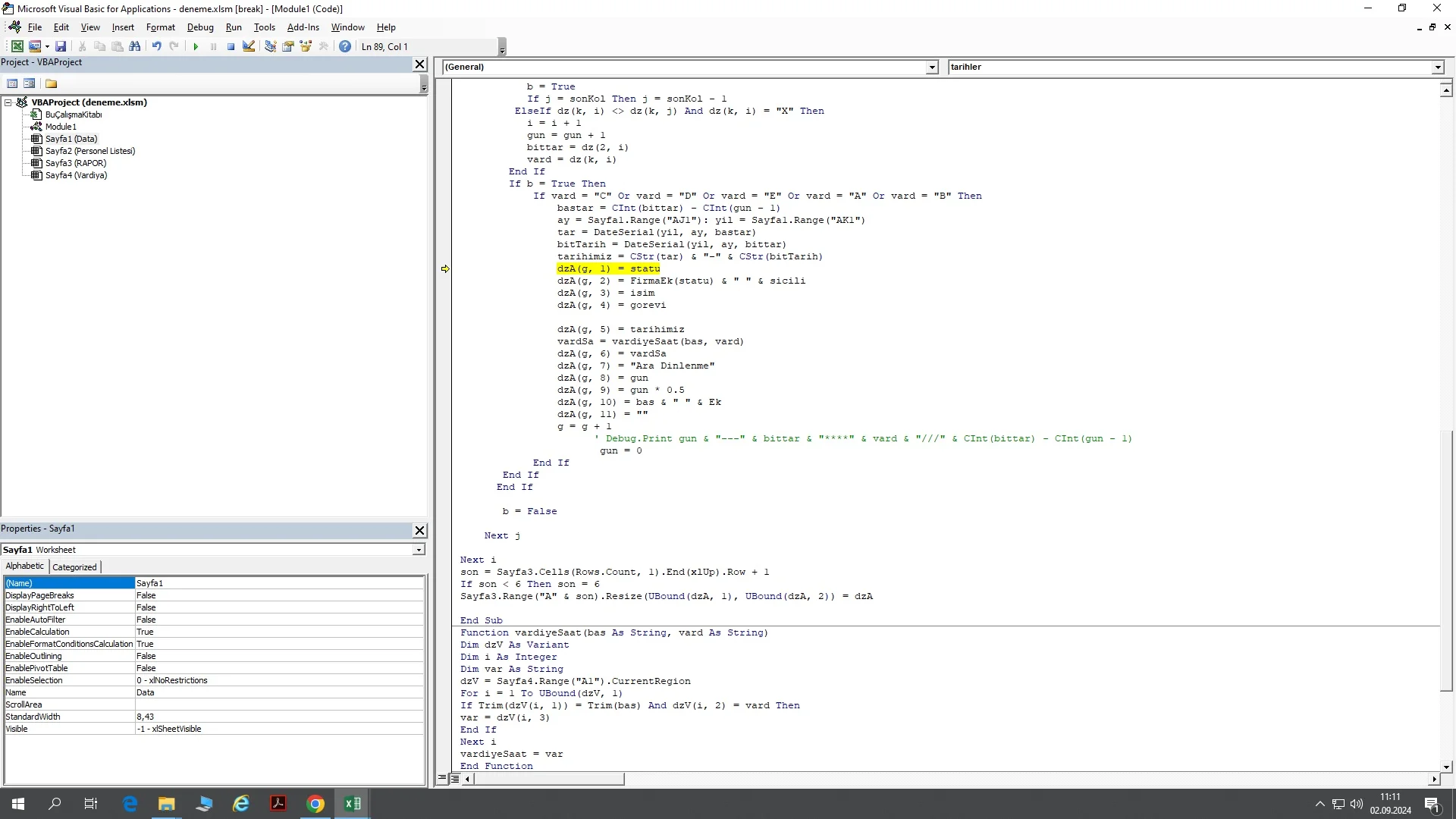This screenshot has width=1456, height=819.
Task: Collapse the VBAProject (deneme.xlsm) tree node
Action: coord(8,102)
